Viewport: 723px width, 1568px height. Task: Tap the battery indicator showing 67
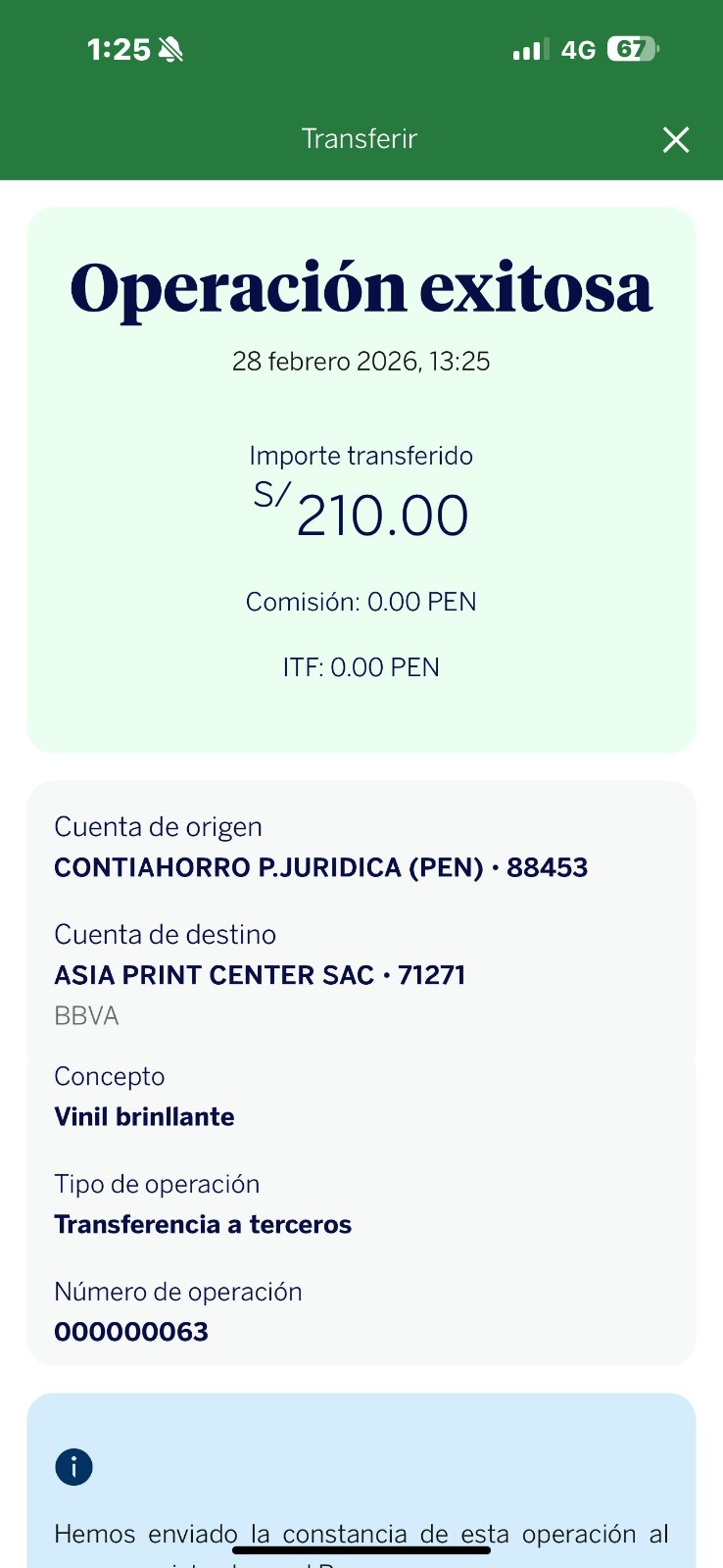click(633, 49)
